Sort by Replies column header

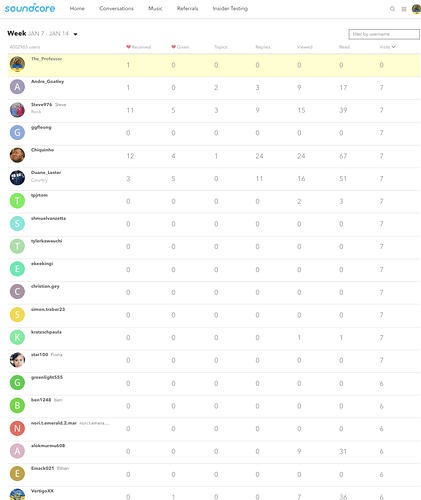tap(263, 47)
